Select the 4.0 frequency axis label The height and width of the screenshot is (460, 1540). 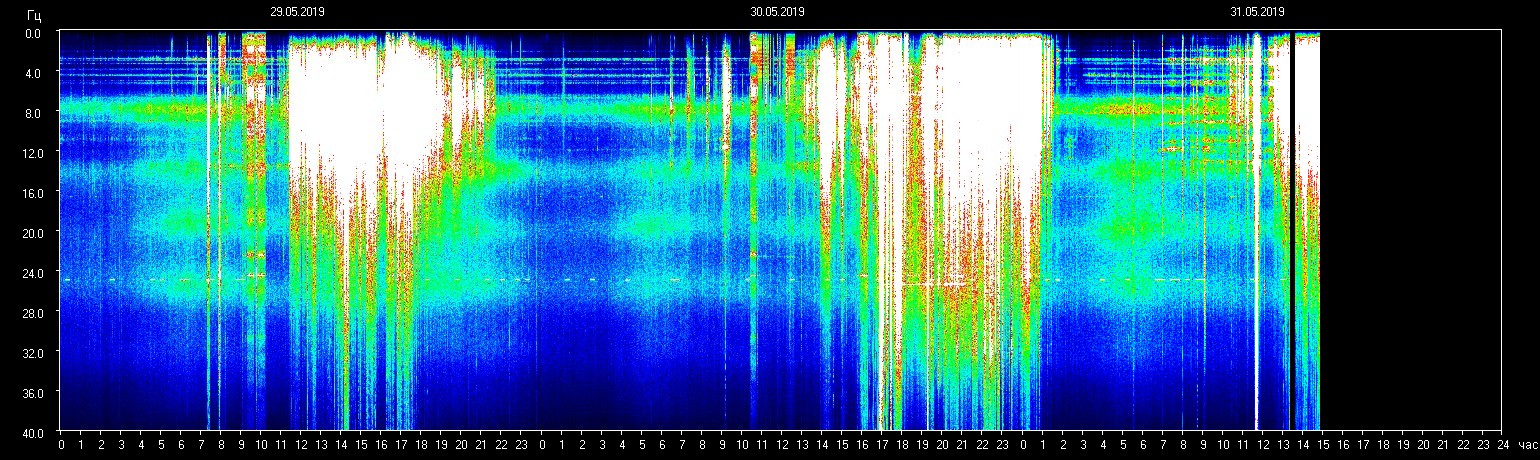(33, 73)
